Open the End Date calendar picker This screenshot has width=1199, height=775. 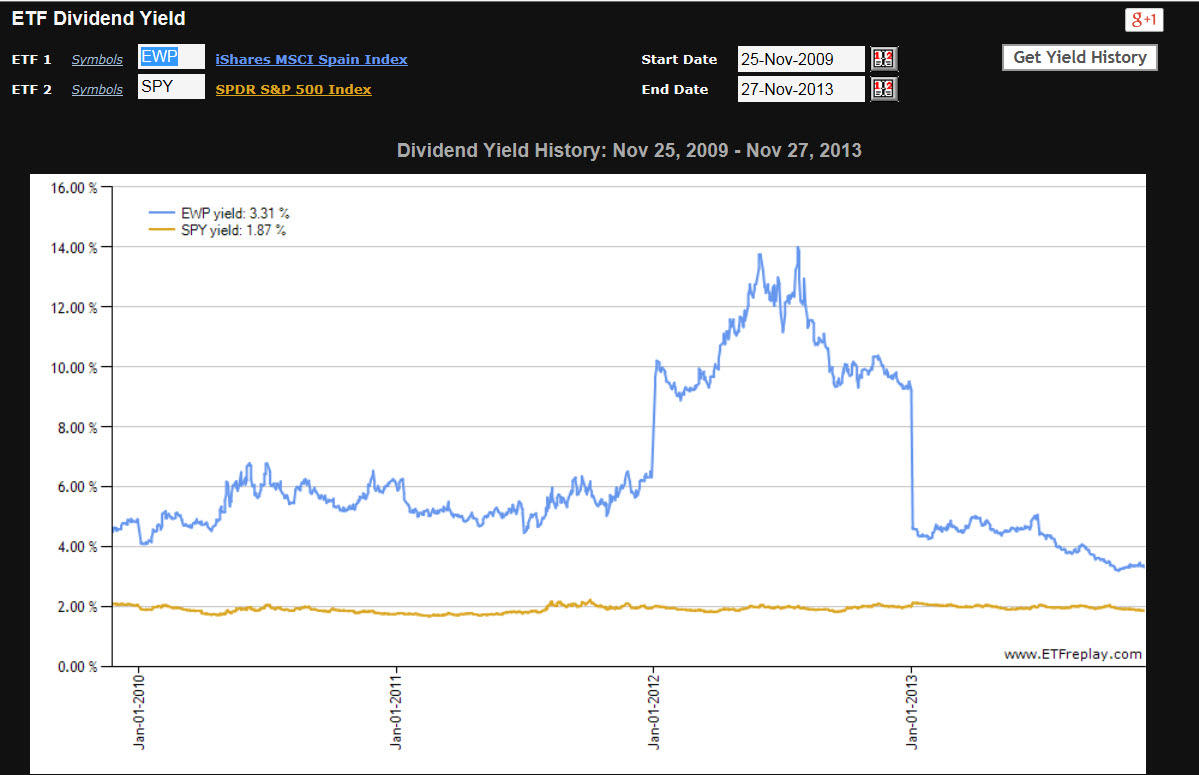(884, 89)
